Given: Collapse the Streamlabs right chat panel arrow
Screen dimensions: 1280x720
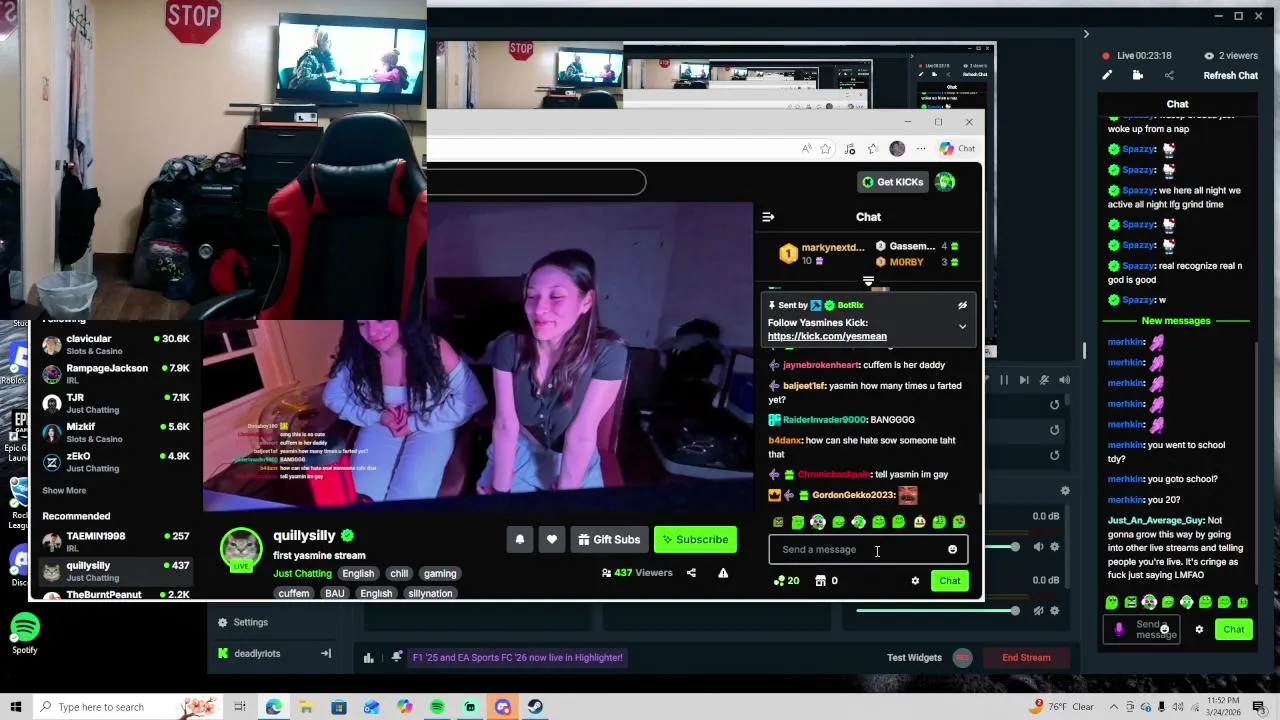Looking at the screenshot, I should click(1086, 34).
